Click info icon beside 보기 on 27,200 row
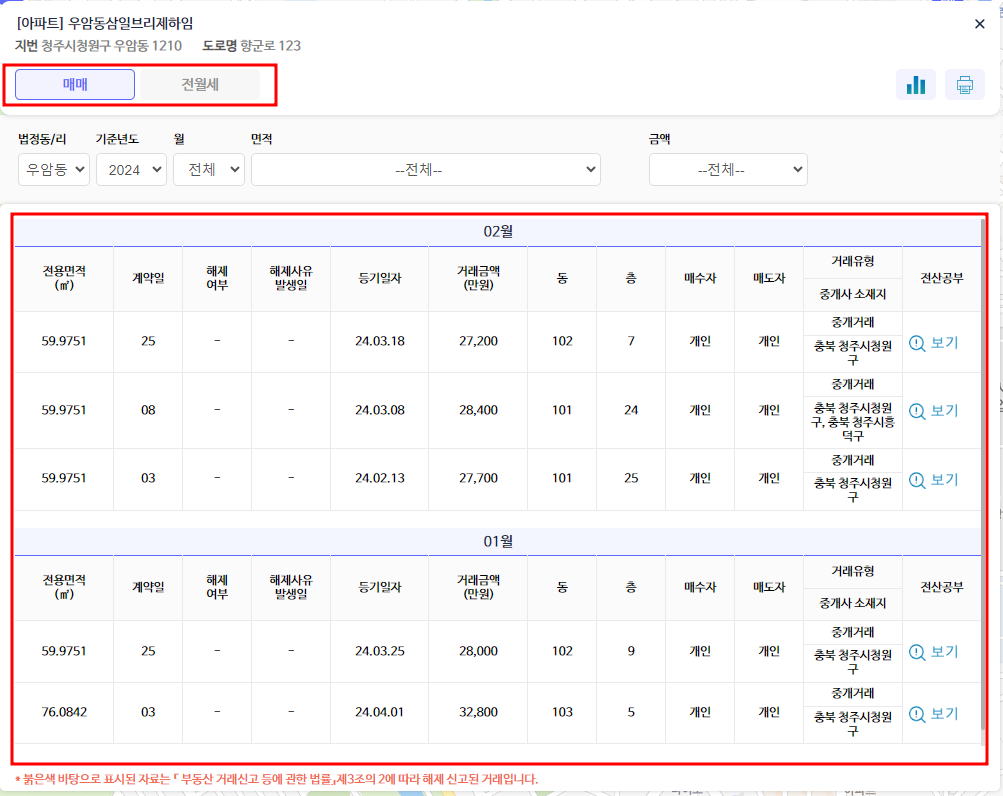 coord(919,341)
